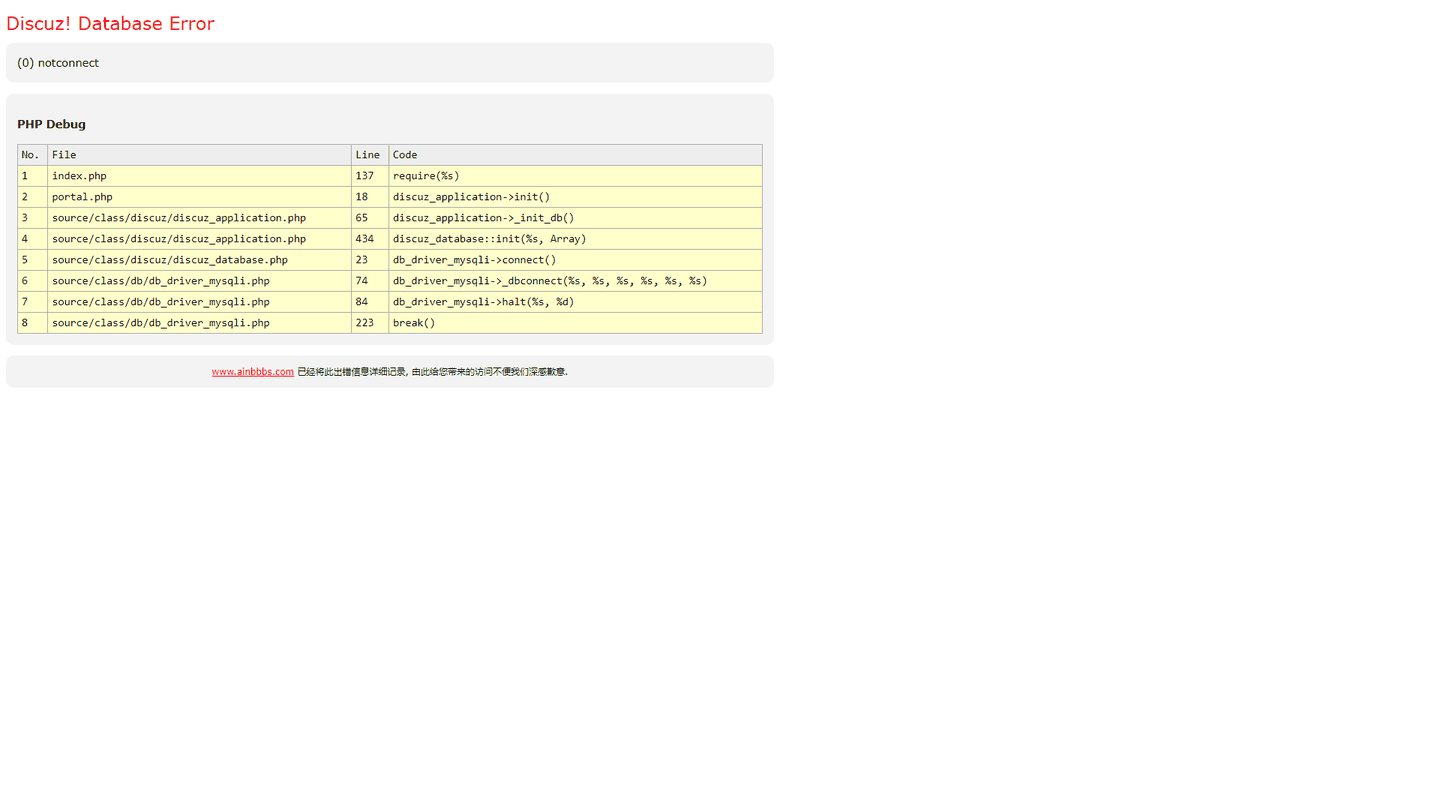This screenshot has height=810, width=1440.
Task: Select the 'source/class/discuz/discuz_database.php' file cell
Action: [199, 260]
